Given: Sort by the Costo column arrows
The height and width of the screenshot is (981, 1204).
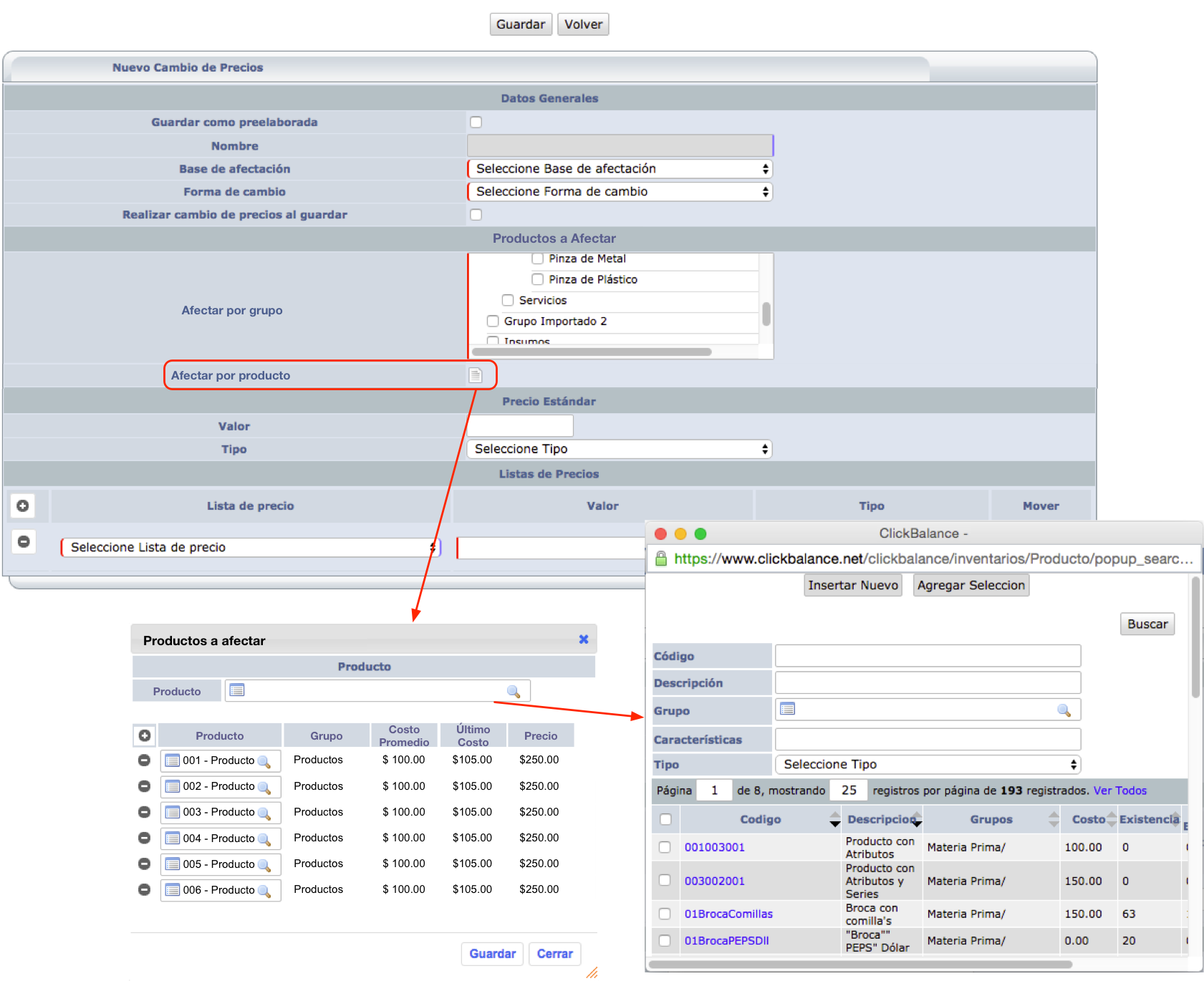Looking at the screenshot, I should pos(1112,819).
